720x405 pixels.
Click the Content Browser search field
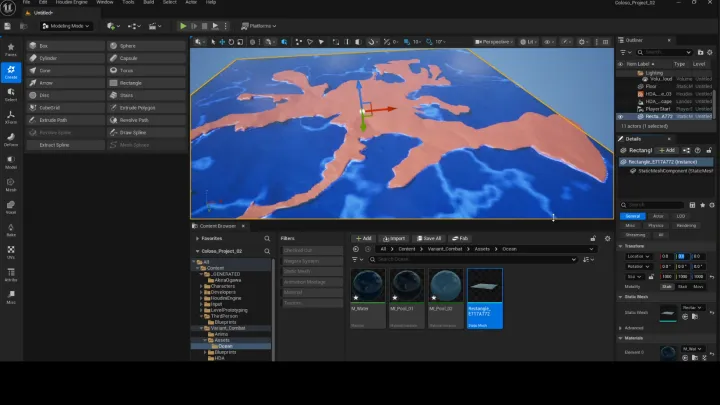click(473, 260)
